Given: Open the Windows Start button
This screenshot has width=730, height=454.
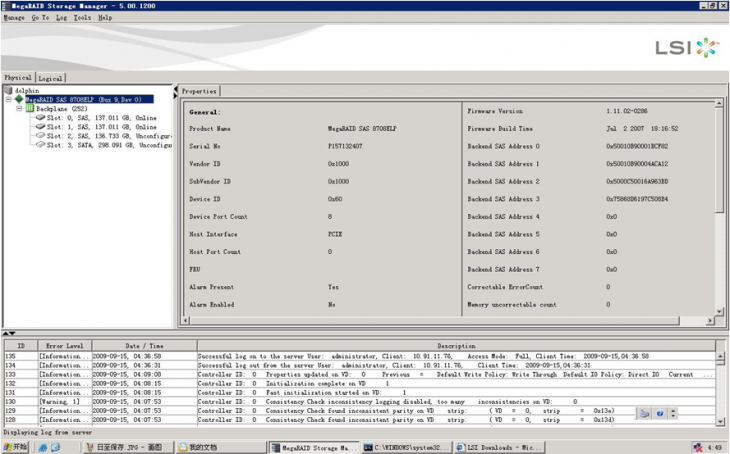Looking at the screenshot, I should (16, 447).
